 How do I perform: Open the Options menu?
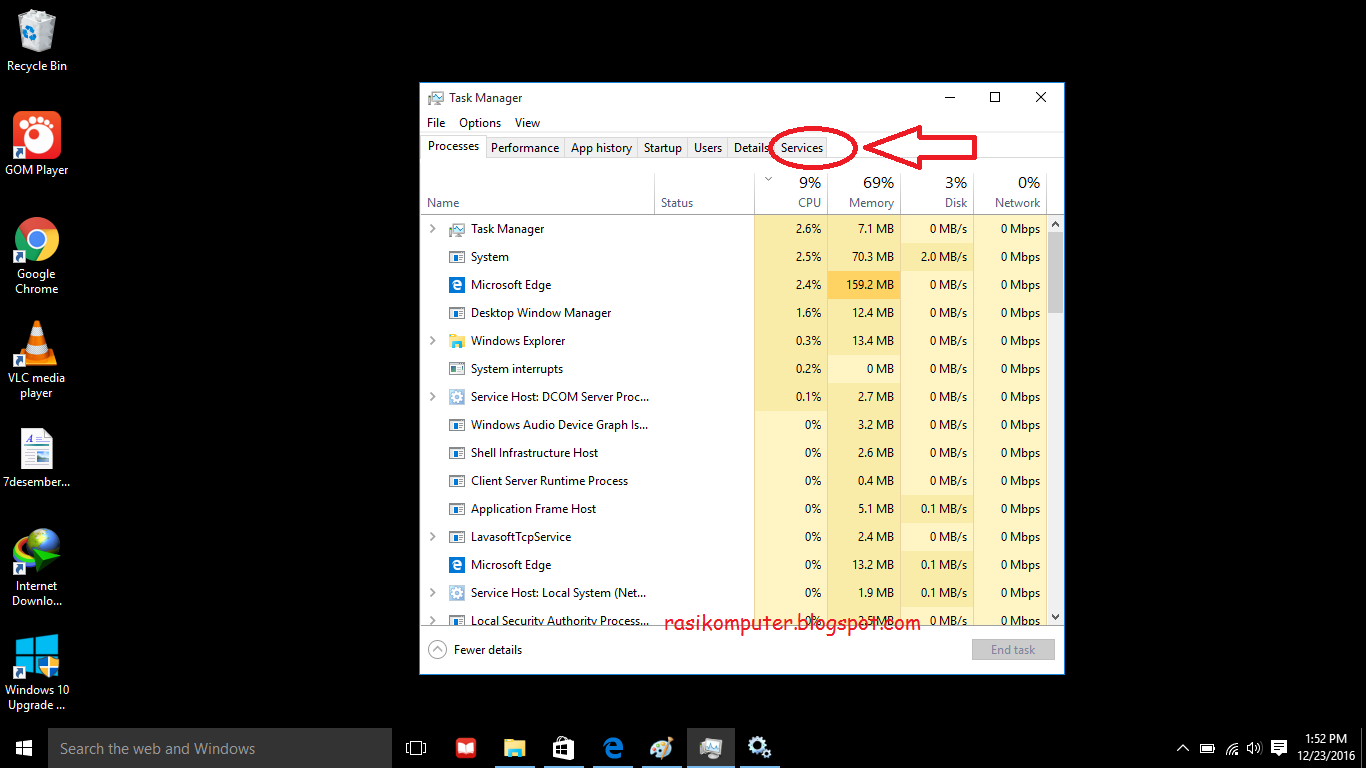(x=480, y=123)
